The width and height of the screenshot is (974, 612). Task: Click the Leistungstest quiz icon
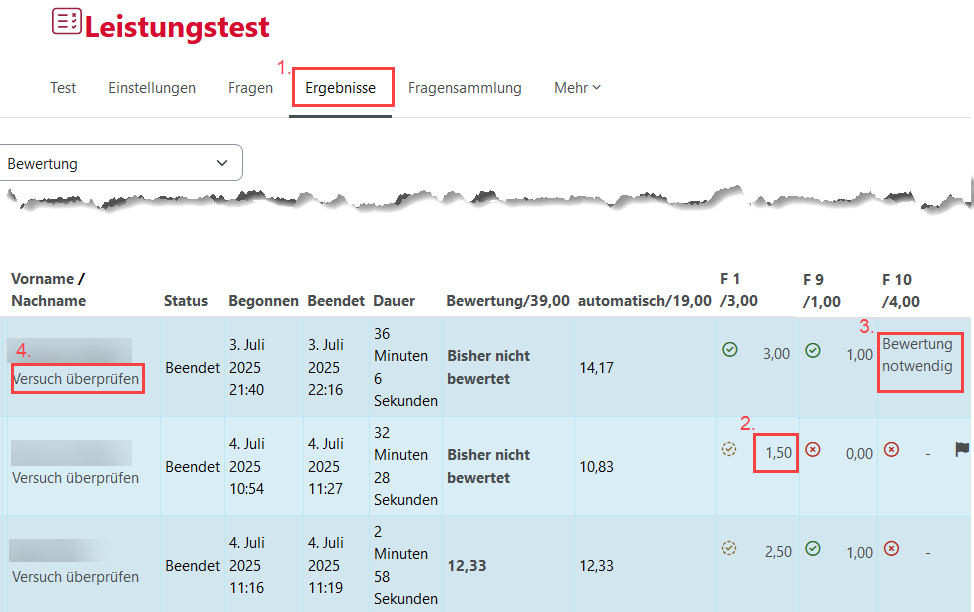point(66,21)
